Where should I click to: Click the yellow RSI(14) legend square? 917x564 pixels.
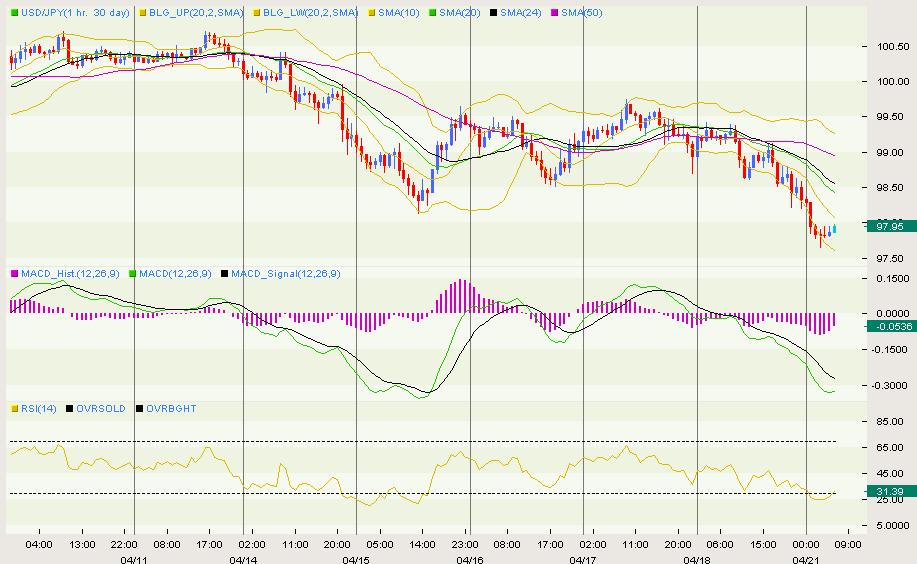14,408
